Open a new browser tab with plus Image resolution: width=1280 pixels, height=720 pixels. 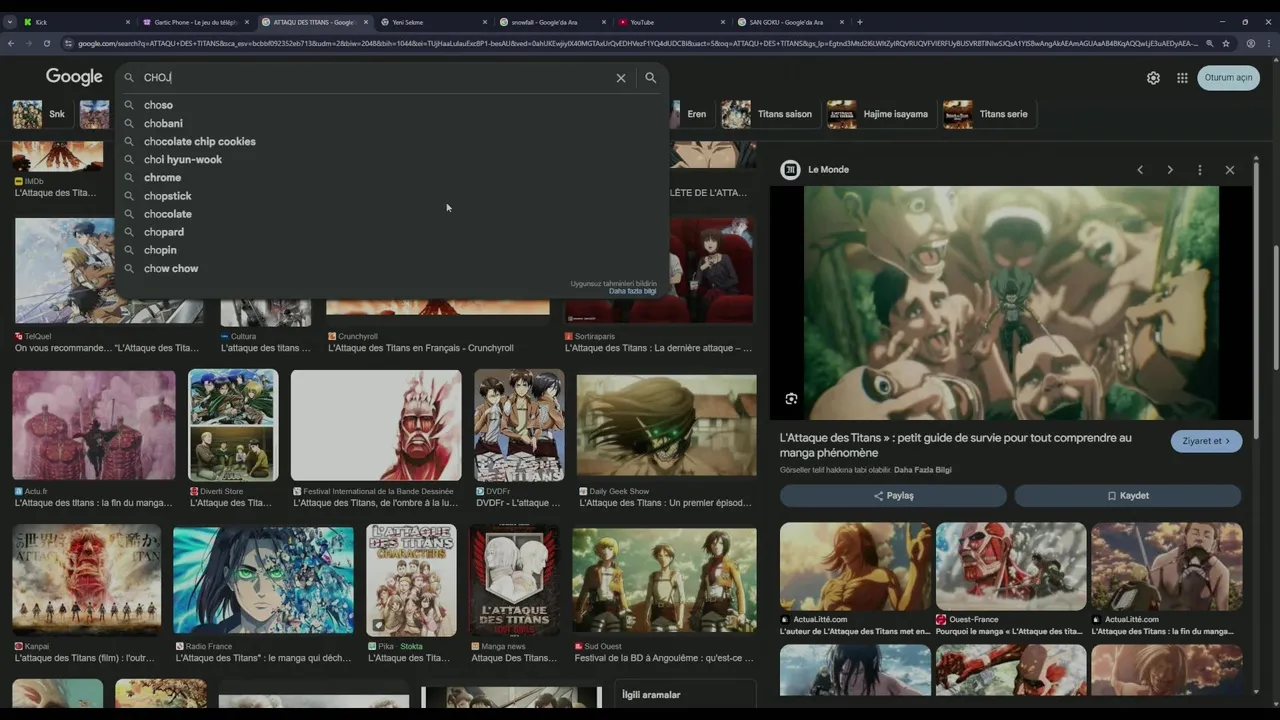pos(860,22)
